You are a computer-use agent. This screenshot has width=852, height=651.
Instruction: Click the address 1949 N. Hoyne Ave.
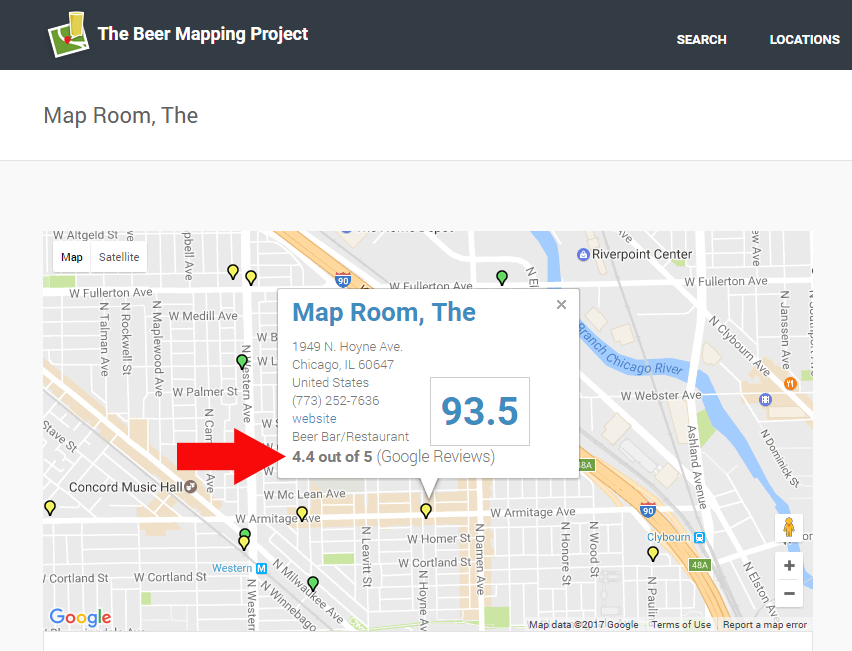pos(347,347)
